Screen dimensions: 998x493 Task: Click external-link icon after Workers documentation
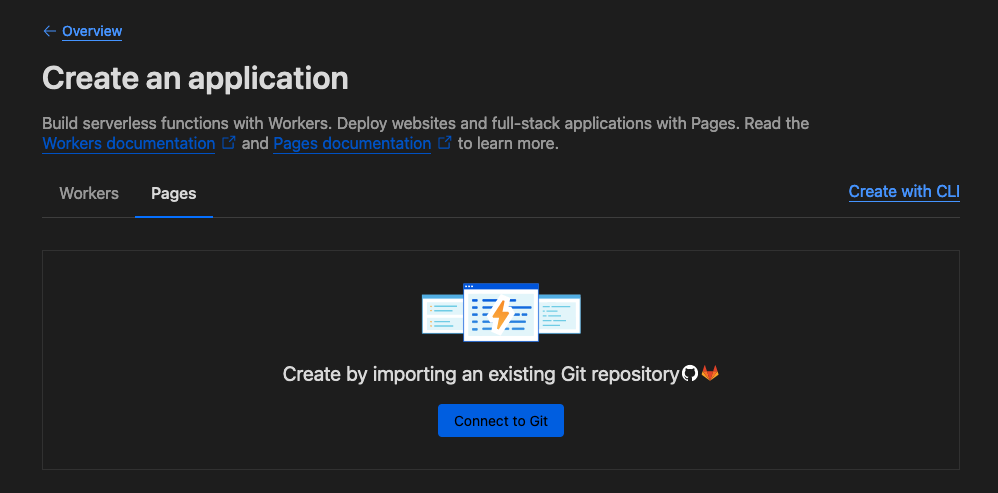229,142
